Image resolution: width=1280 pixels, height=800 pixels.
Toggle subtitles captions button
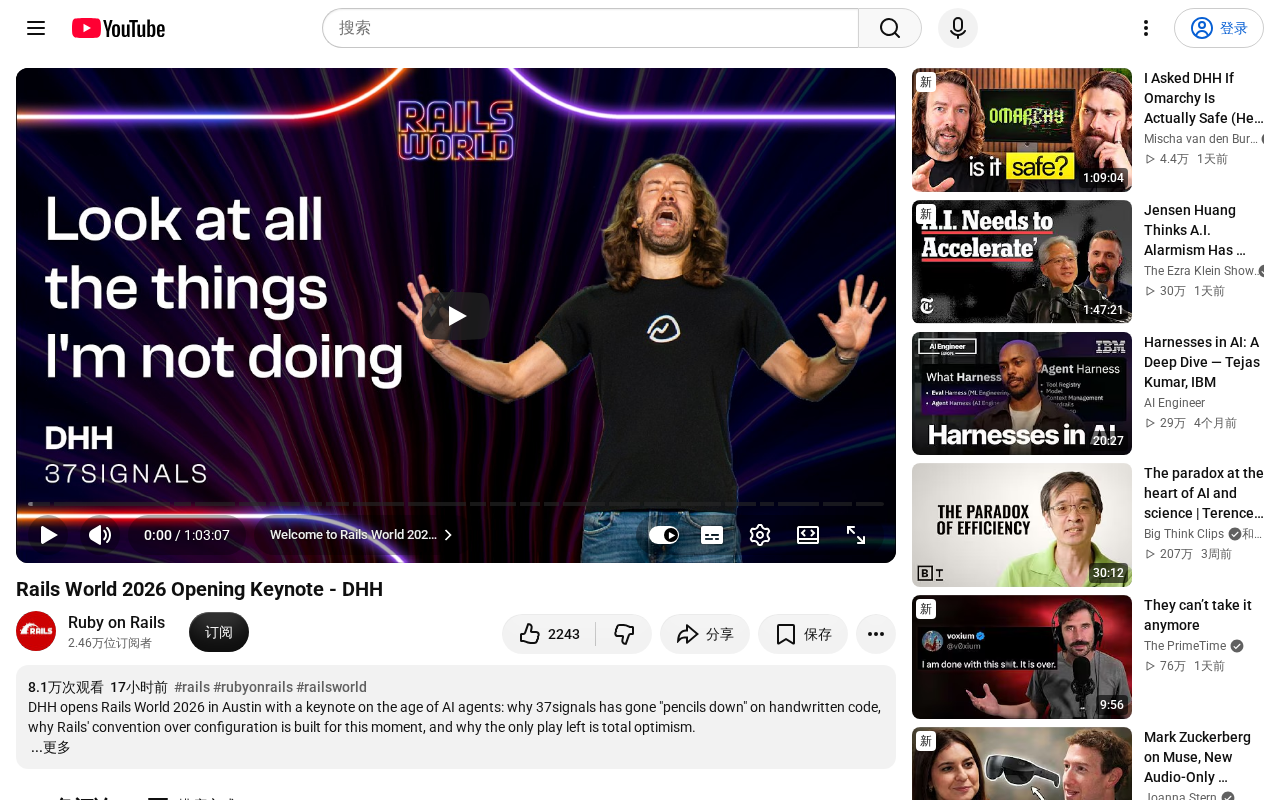pyautogui.click(x=712, y=535)
